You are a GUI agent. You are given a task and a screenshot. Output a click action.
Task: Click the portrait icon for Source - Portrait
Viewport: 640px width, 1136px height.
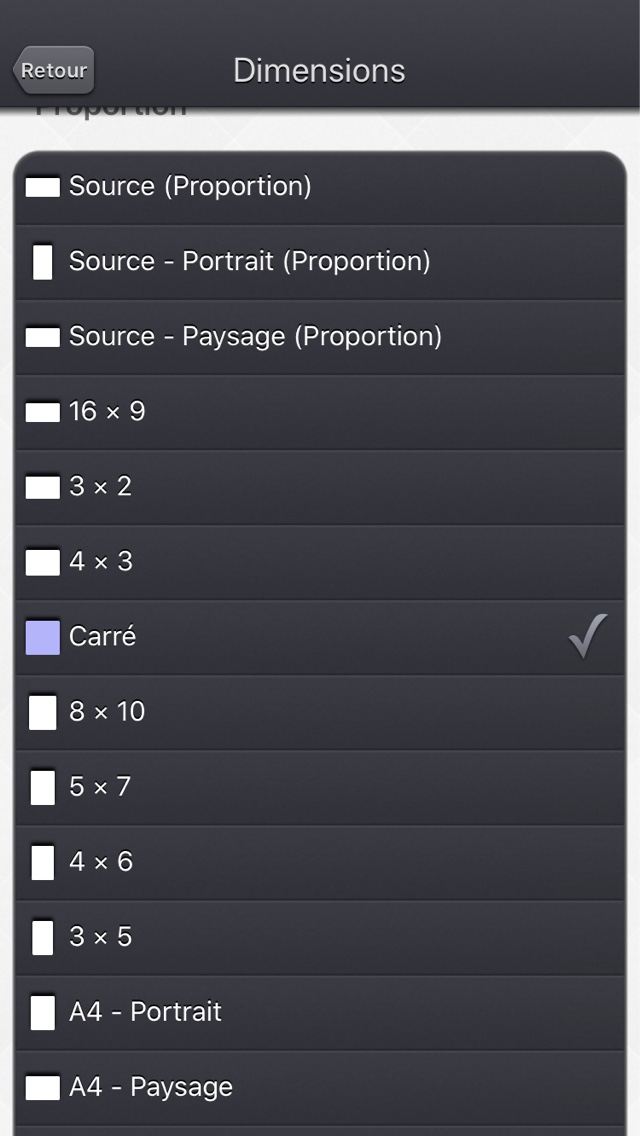pos(43,262)
